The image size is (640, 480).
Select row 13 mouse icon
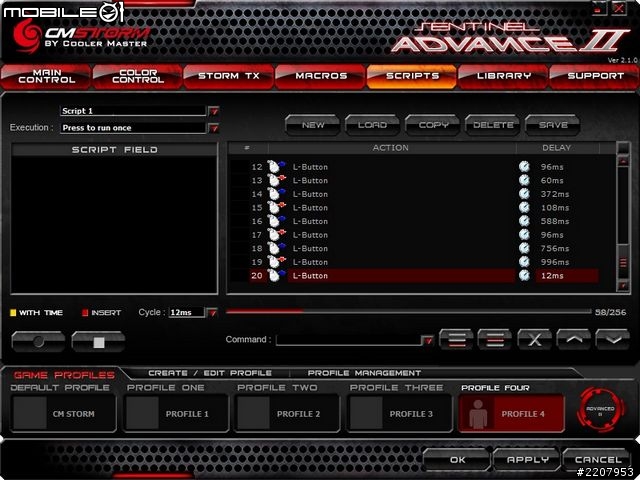(x=276, y=180)
